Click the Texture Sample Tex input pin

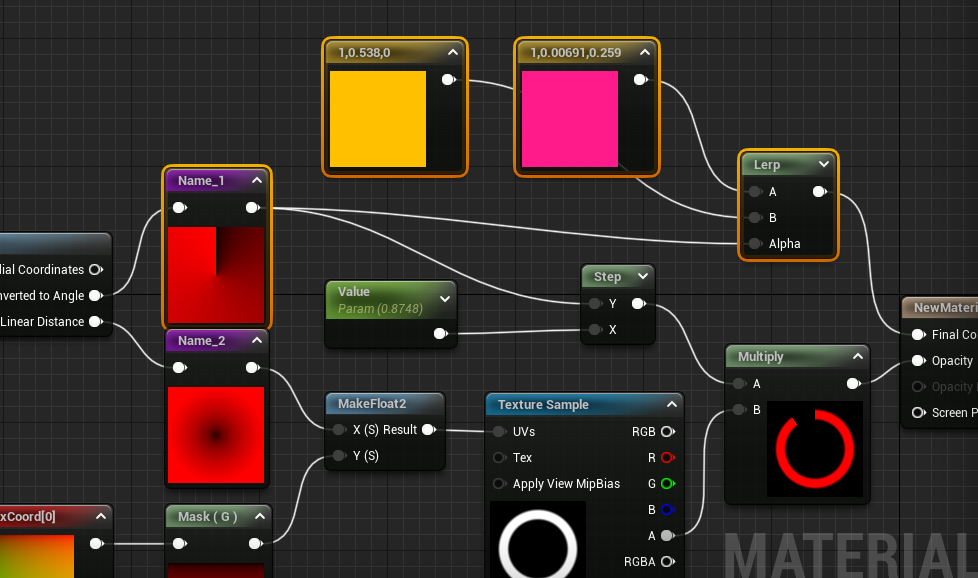[499, 458]
